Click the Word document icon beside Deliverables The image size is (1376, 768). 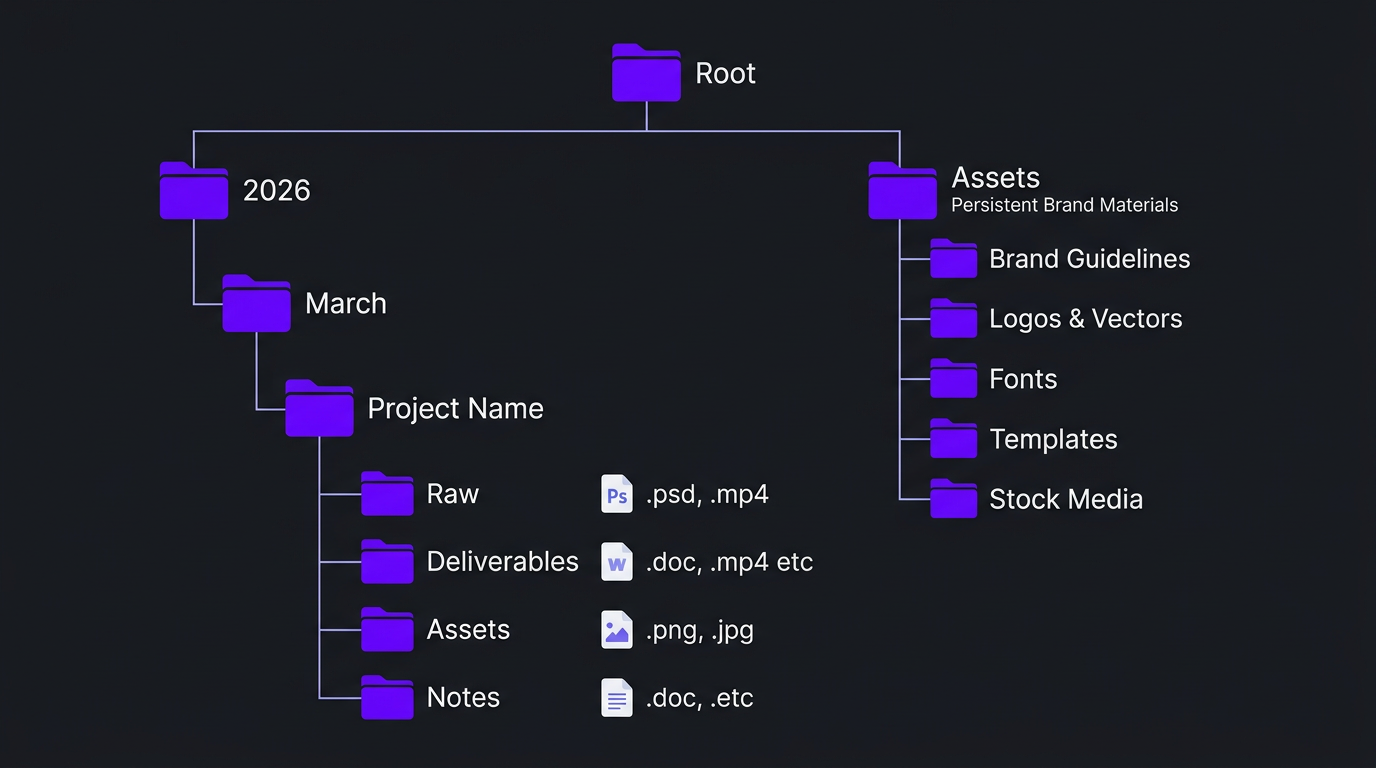click(617, 561)
